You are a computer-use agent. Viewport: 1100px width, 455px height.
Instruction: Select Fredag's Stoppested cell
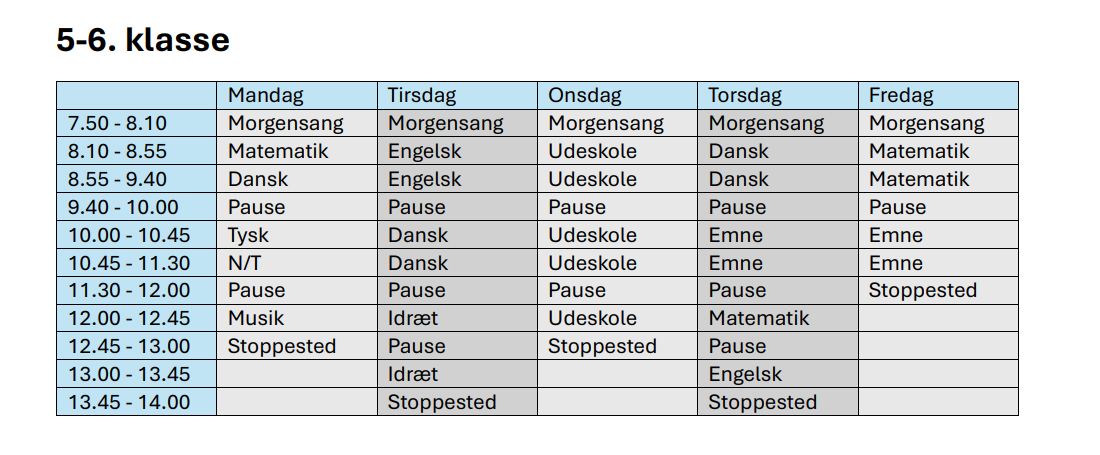click(x=937, y=291)
